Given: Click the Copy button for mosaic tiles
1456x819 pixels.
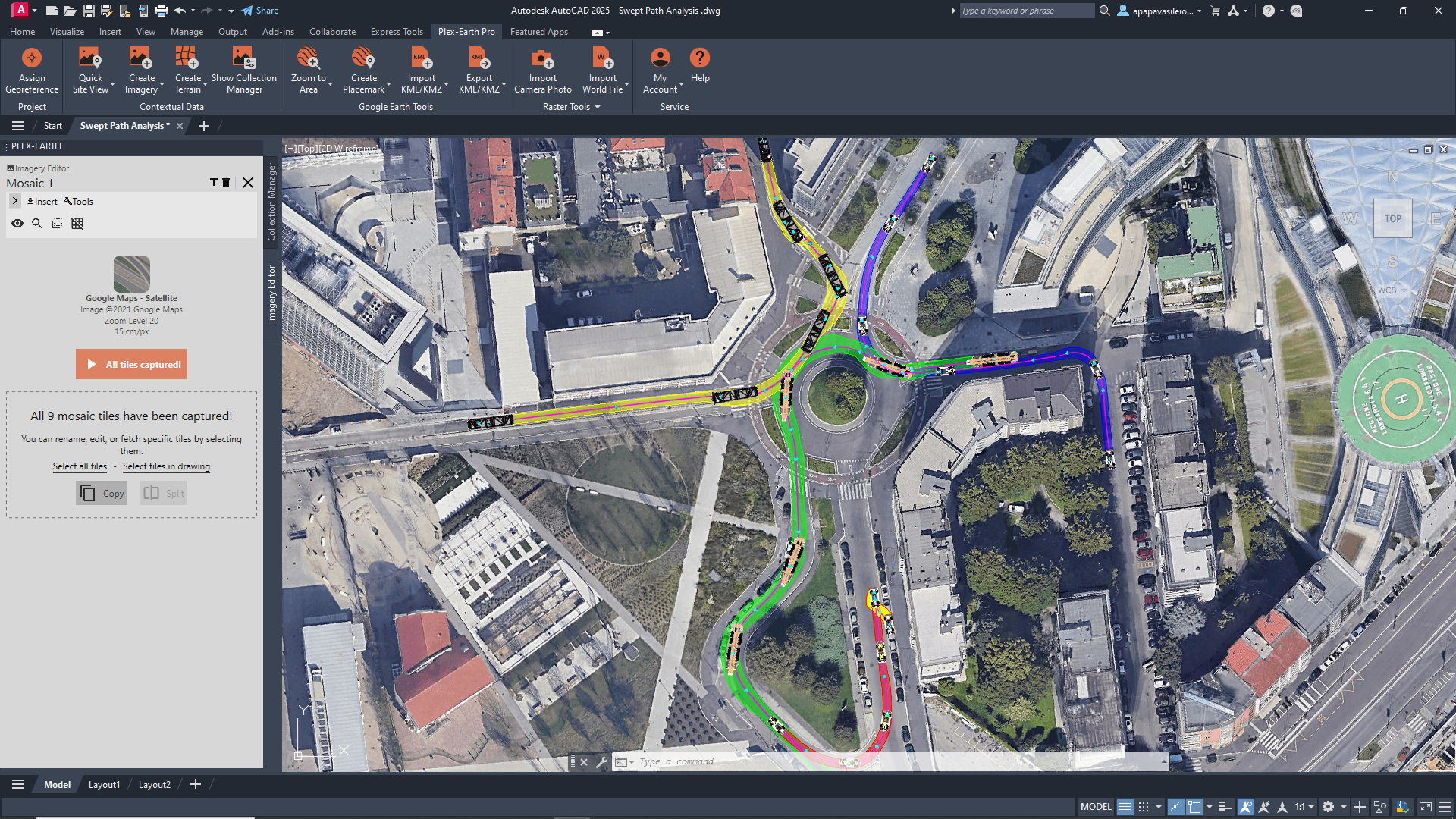Looking at the screenshot, I should (101, 493).
